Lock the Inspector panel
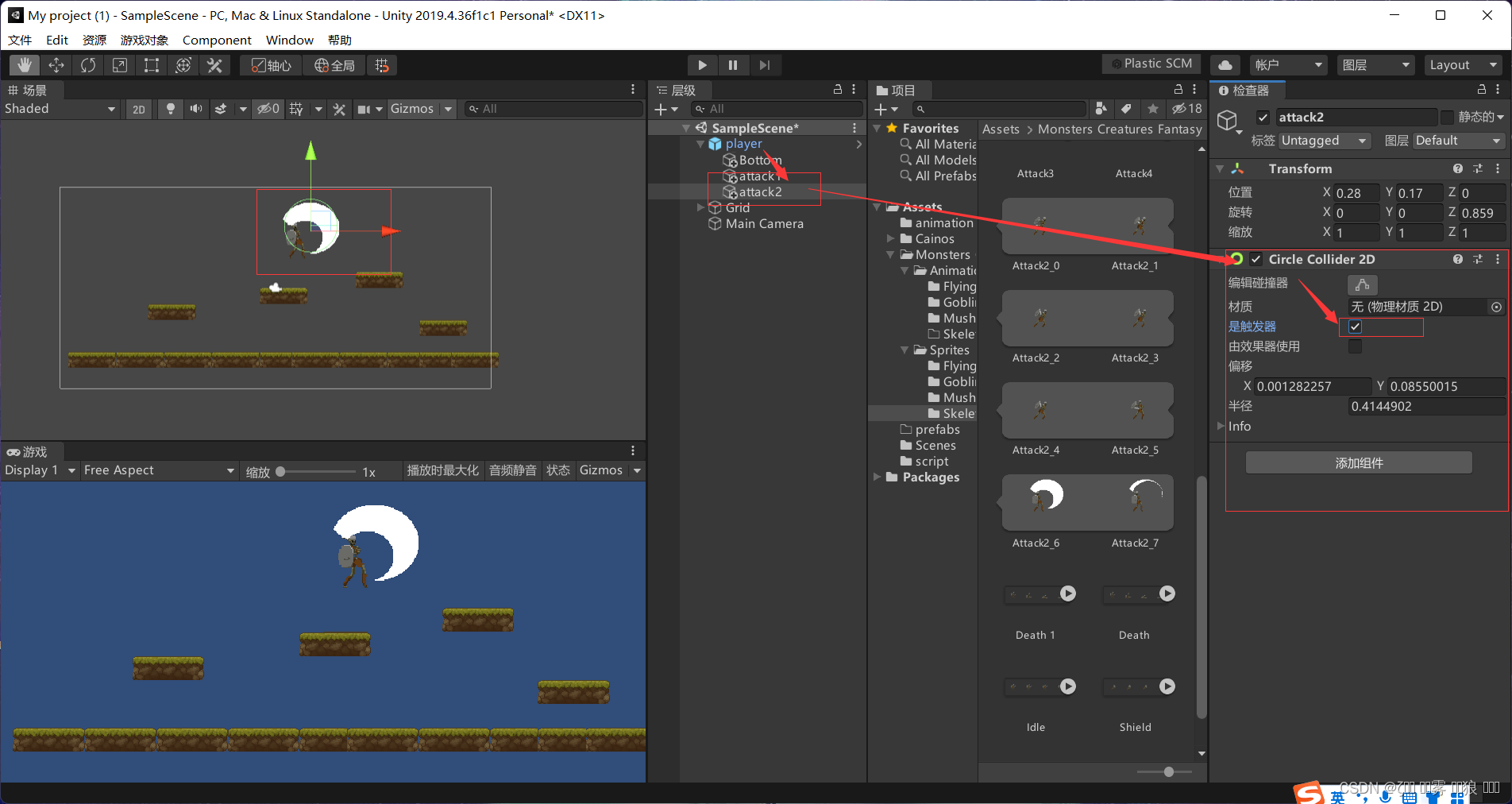Screen dimensions: 1512x804 click(x=1481, y=90)
